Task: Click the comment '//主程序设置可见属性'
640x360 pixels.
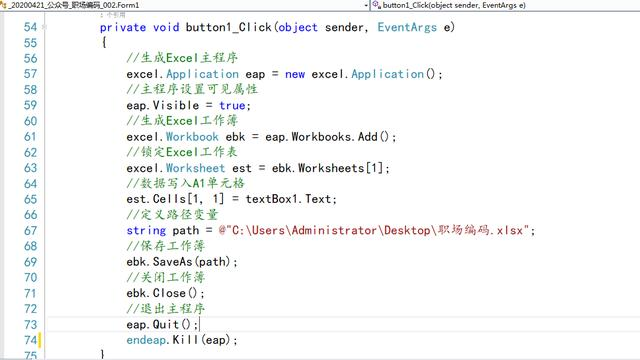Action: pos(192,89)
